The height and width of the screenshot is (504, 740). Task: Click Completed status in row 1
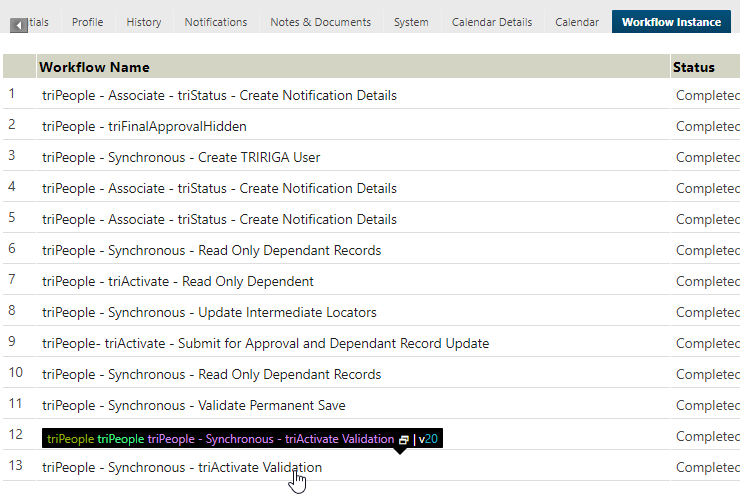707,95
